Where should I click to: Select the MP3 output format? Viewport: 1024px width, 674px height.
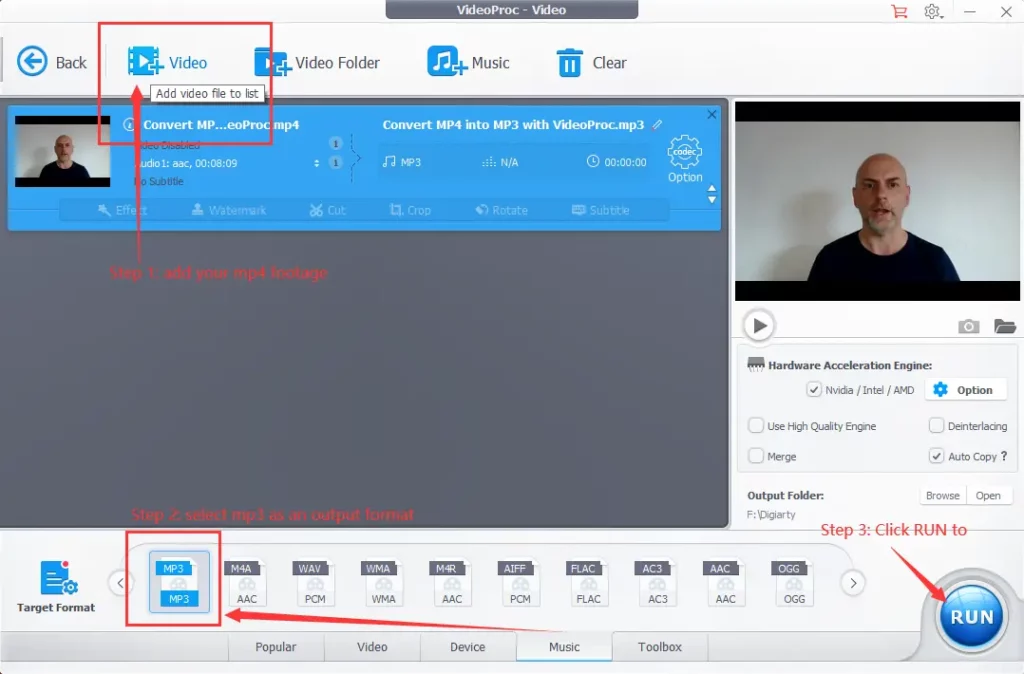point(179,582)
